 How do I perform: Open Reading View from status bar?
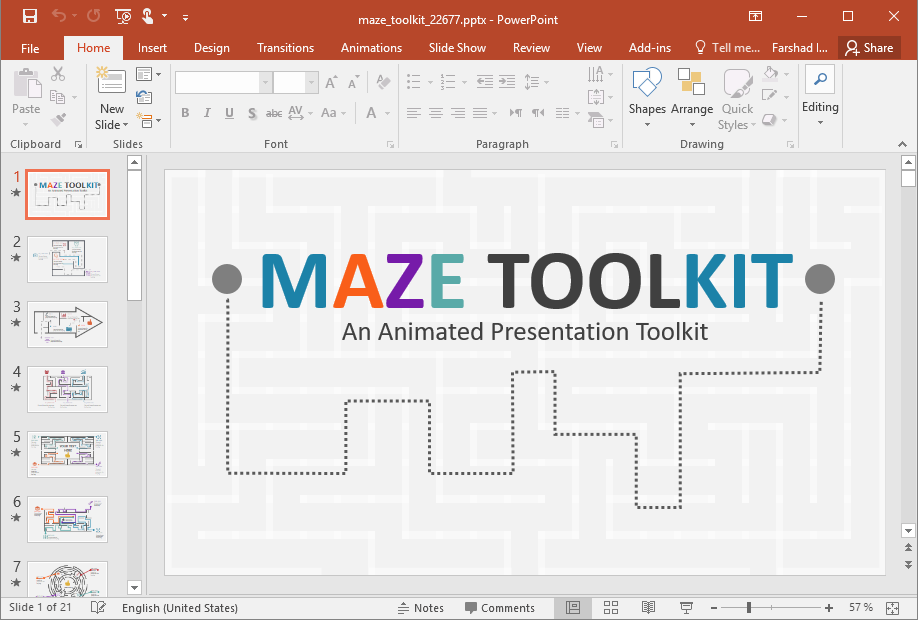tap(648, 607)
